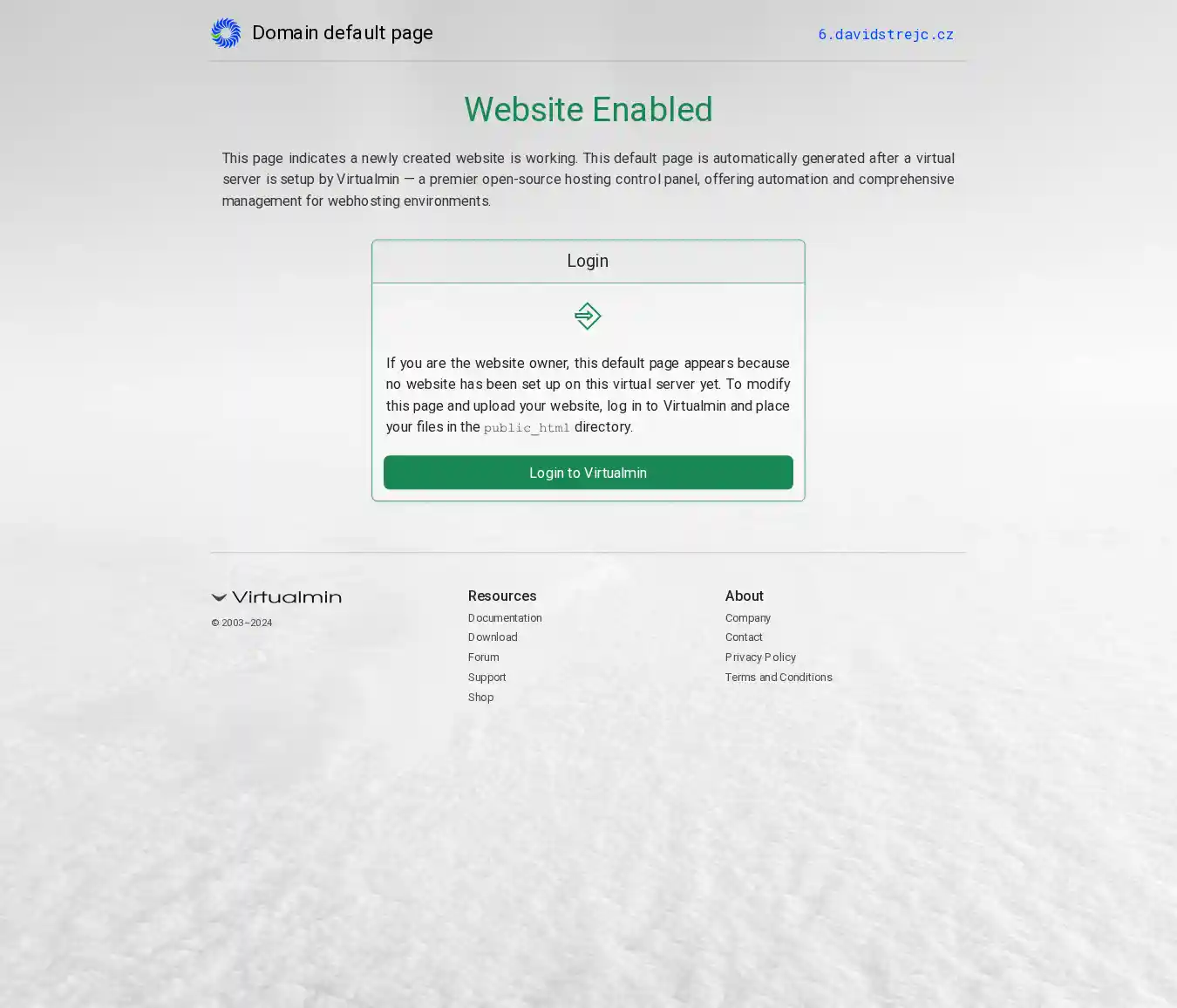Image resolution: width=1177 pixels, height=1008 pixels.
Task: Open the Documentation link
Action: tap(505, 618)
